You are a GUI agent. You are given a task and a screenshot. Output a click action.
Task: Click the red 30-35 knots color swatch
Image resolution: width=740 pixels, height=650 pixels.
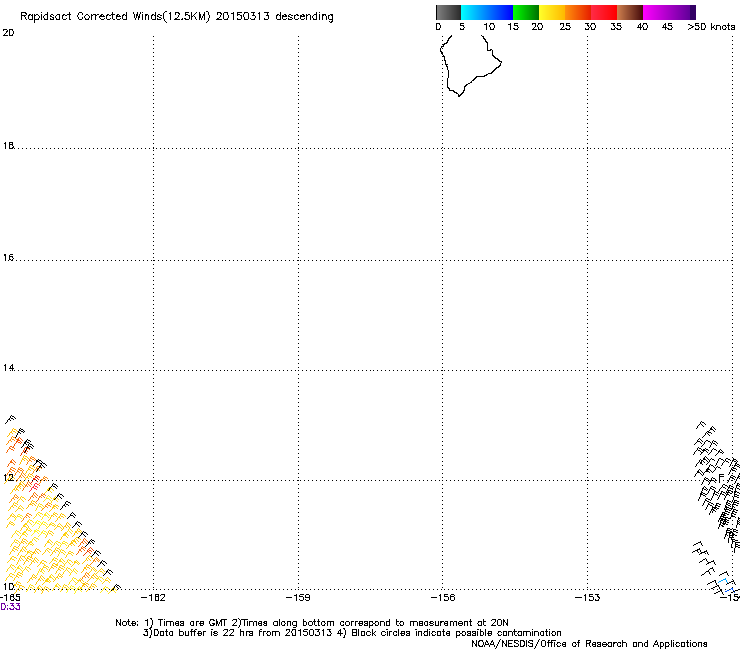point(604,12)
